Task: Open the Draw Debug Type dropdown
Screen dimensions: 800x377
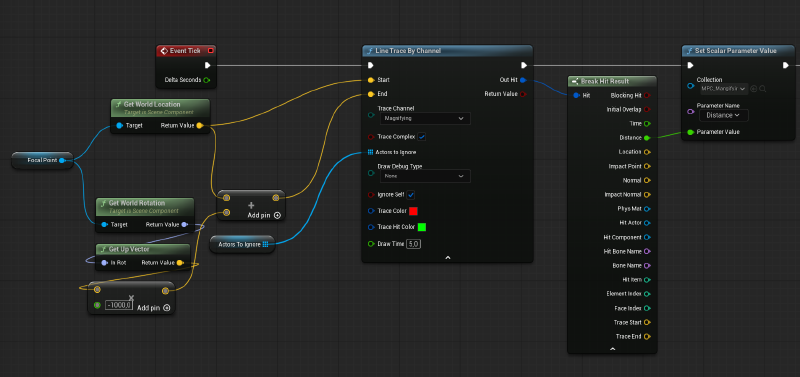Action: 425,176
